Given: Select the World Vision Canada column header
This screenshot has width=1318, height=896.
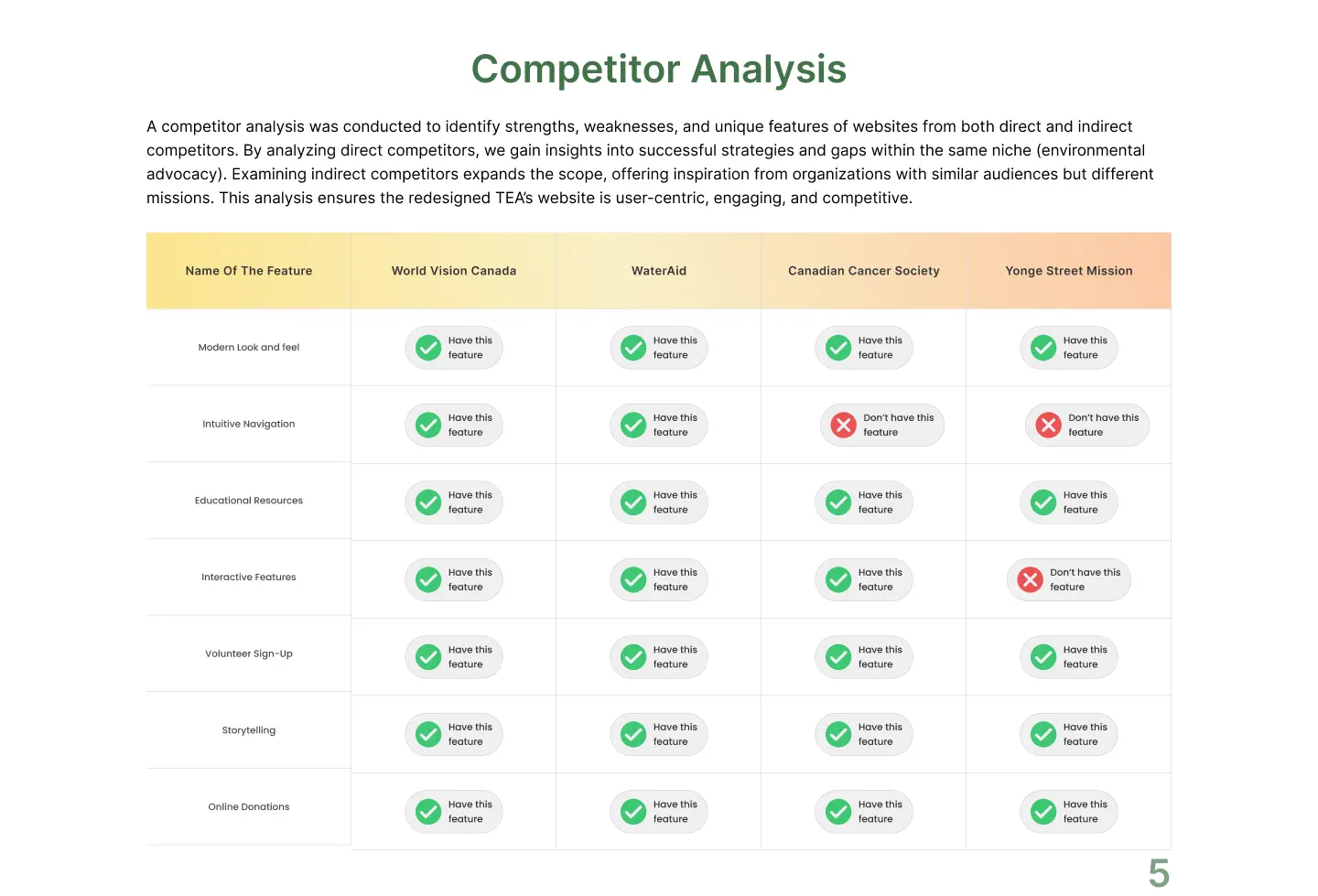Looking at the screenshot, I should 454,271.
